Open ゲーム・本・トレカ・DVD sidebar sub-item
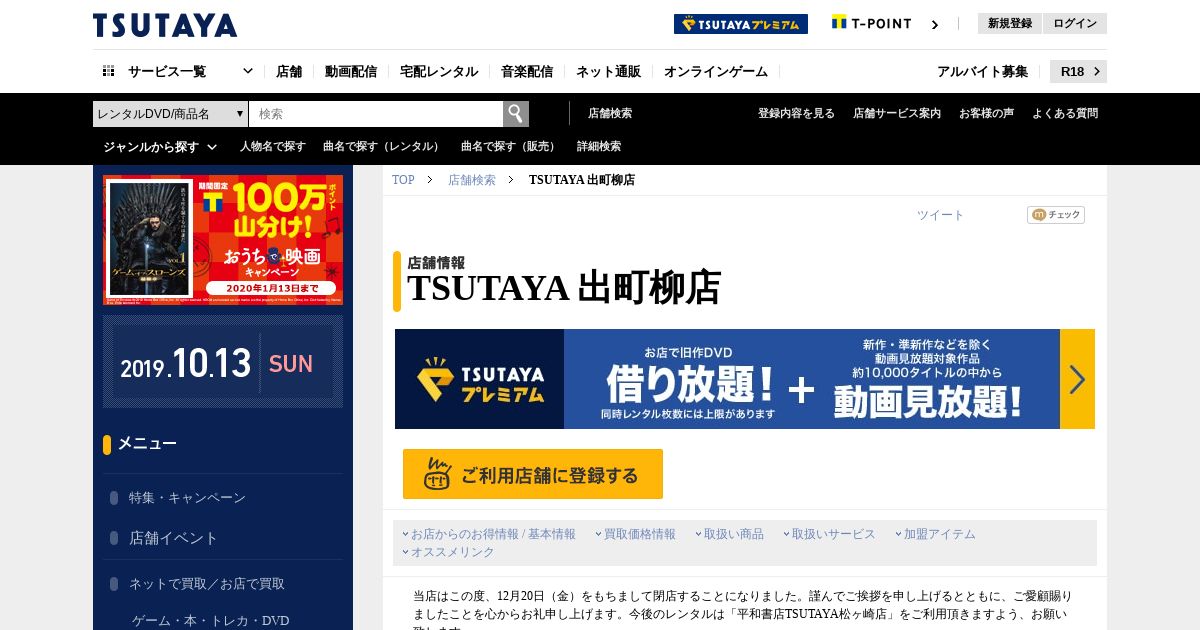This screenshot has height=630, width=1200. click(x=210, y=621)
